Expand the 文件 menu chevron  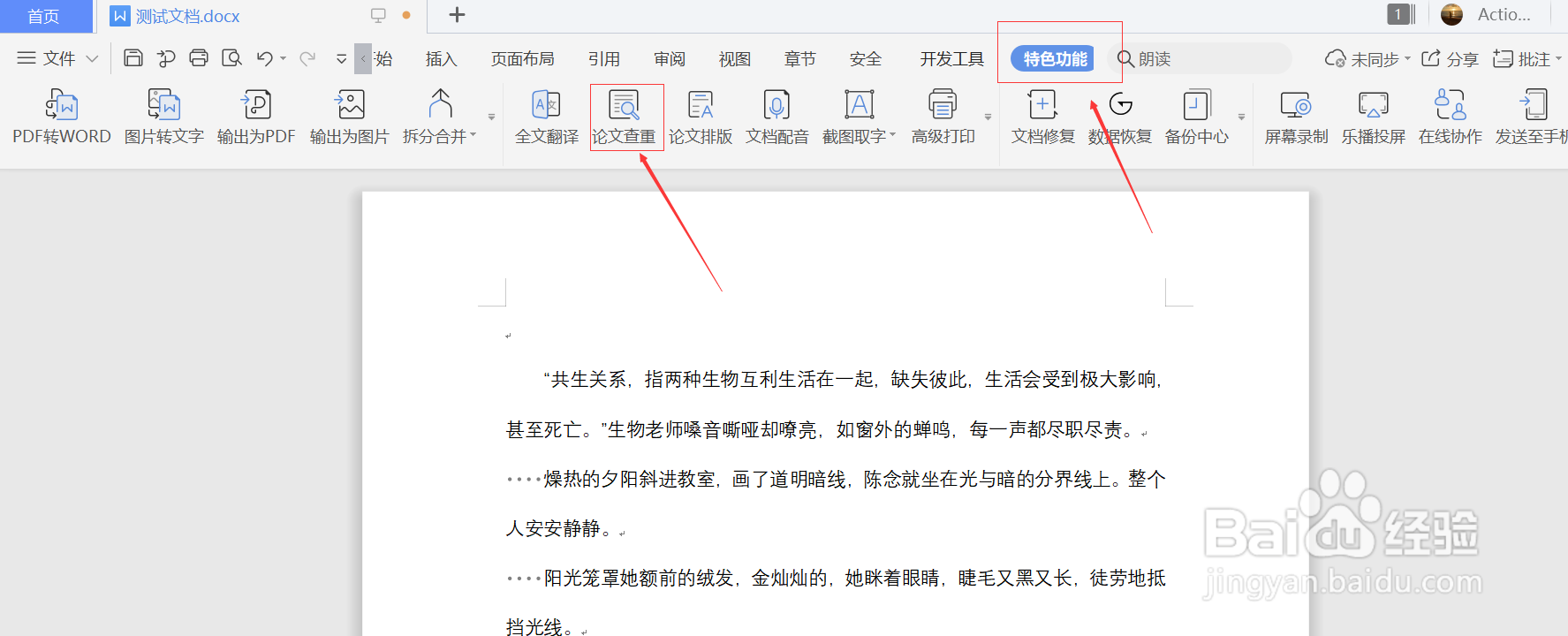point(92,59)
